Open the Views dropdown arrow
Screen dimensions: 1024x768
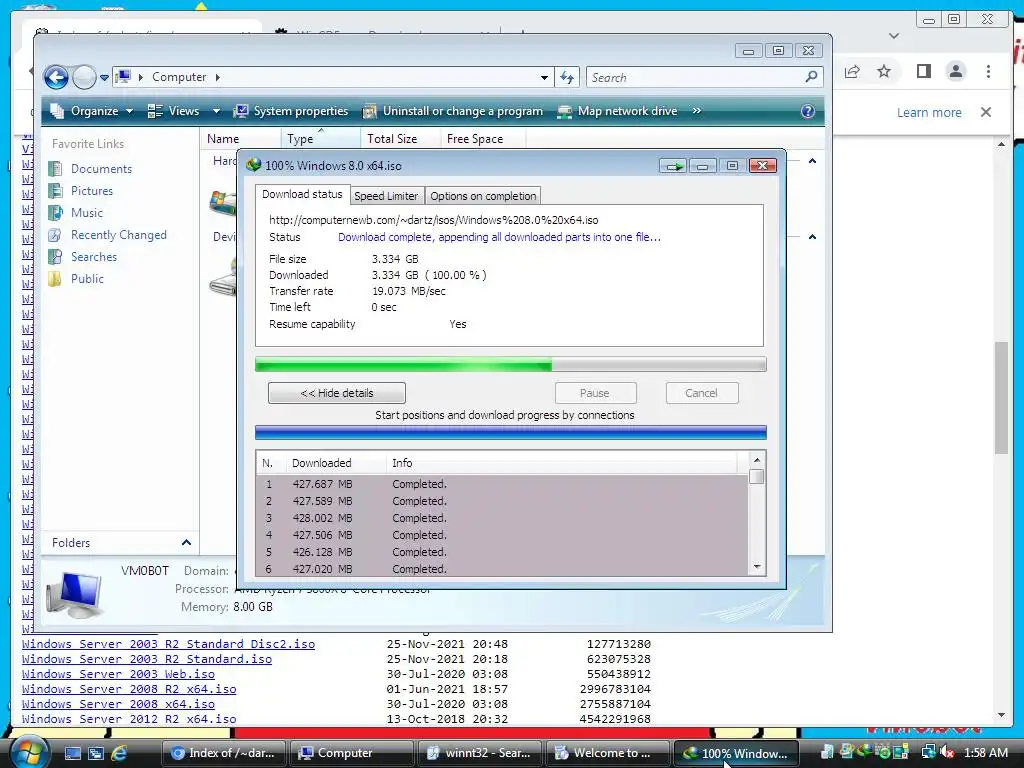[x=216, y=111]
